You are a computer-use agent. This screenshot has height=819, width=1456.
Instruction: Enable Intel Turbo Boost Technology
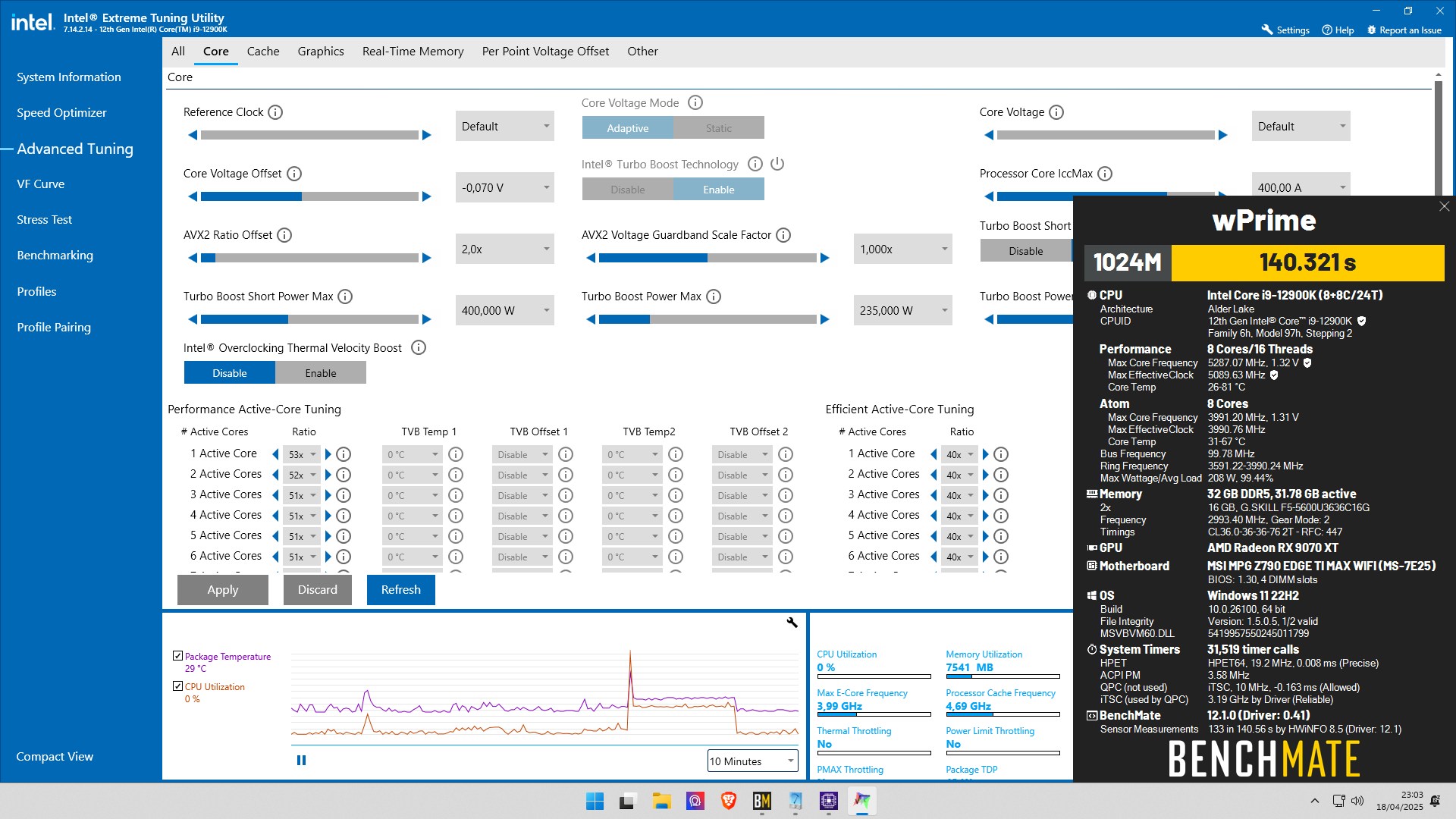719,190
